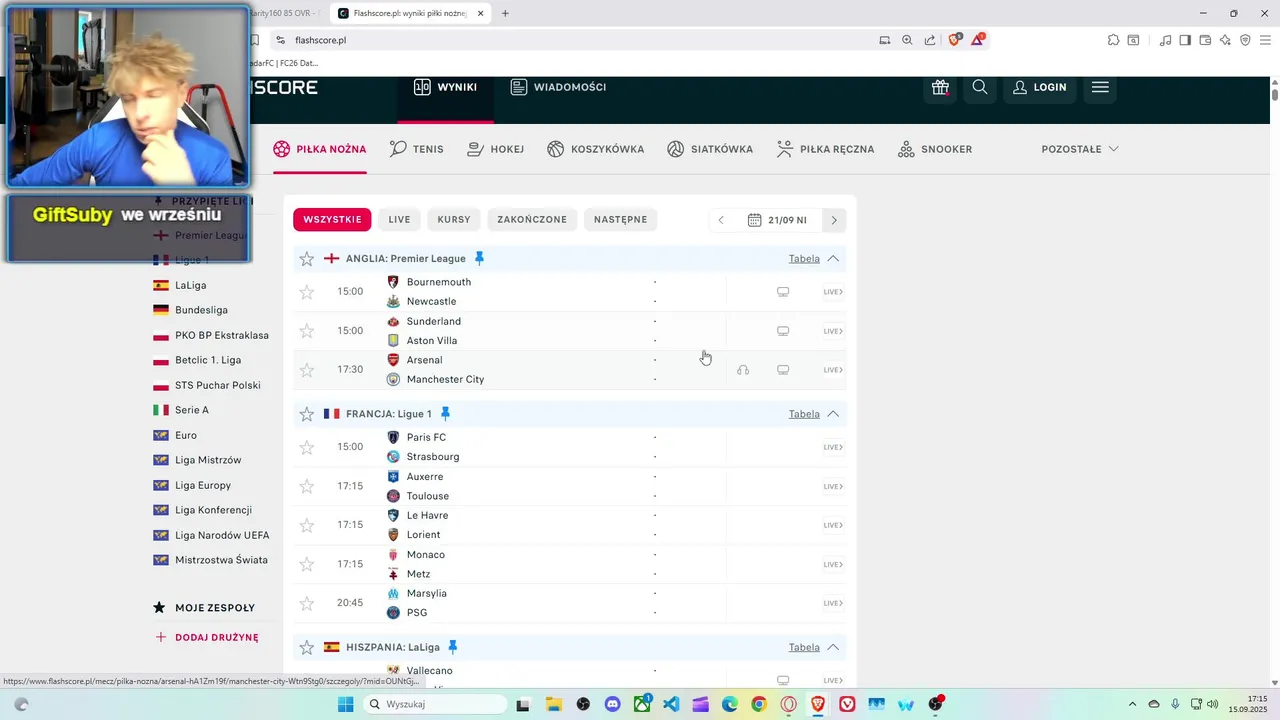Screen dimensions: 1280x720
Task: Star the ANGLIA Premier League header
Action: coord(307,259)
